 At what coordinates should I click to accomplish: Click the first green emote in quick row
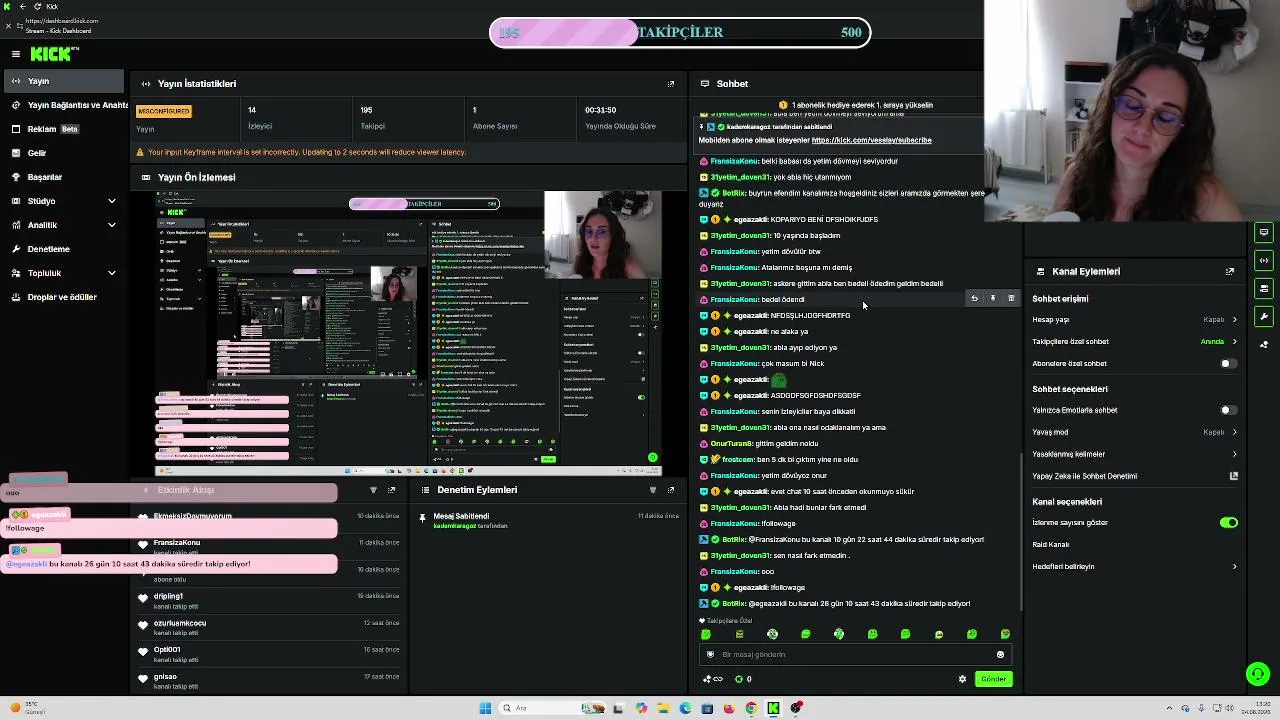tap(706, 634)
